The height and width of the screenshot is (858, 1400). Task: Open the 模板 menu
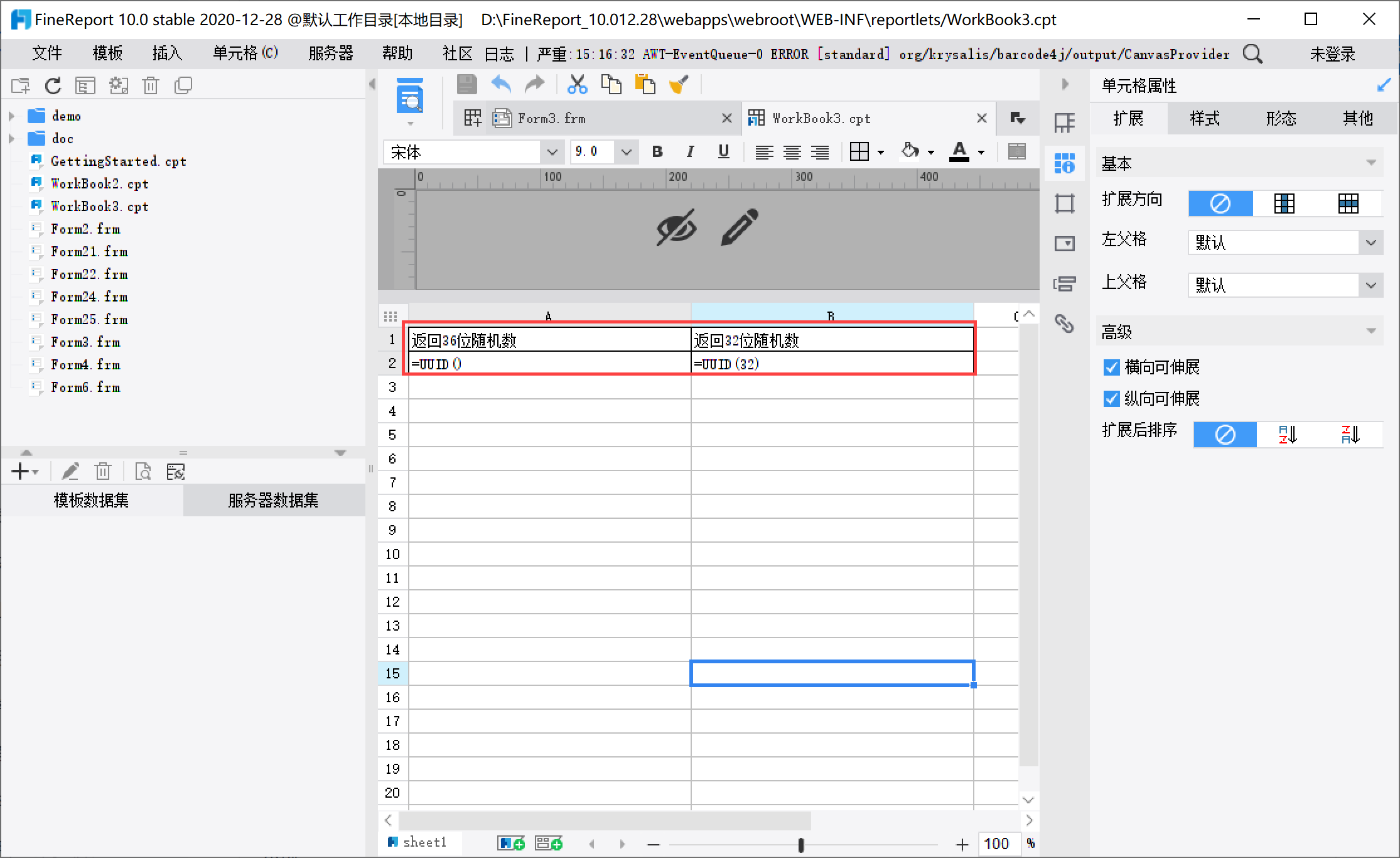[x=107, y=53]
